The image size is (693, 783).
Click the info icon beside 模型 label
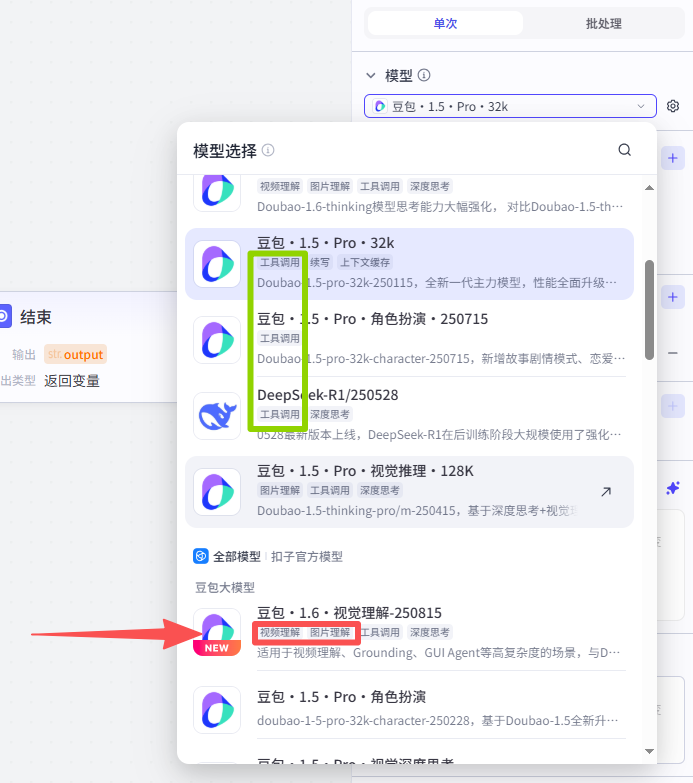click(x=424, y=75)
